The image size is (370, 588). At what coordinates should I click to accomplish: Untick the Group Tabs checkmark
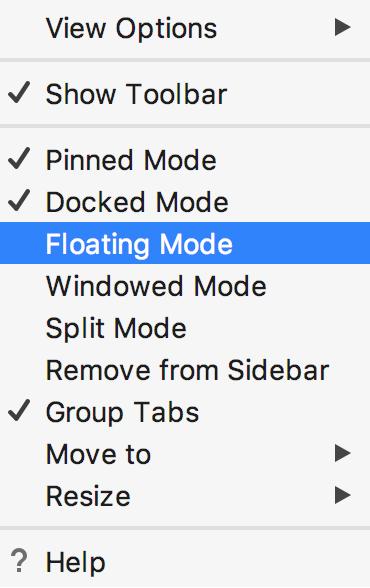pyautogui.click(x=19, y=411)
